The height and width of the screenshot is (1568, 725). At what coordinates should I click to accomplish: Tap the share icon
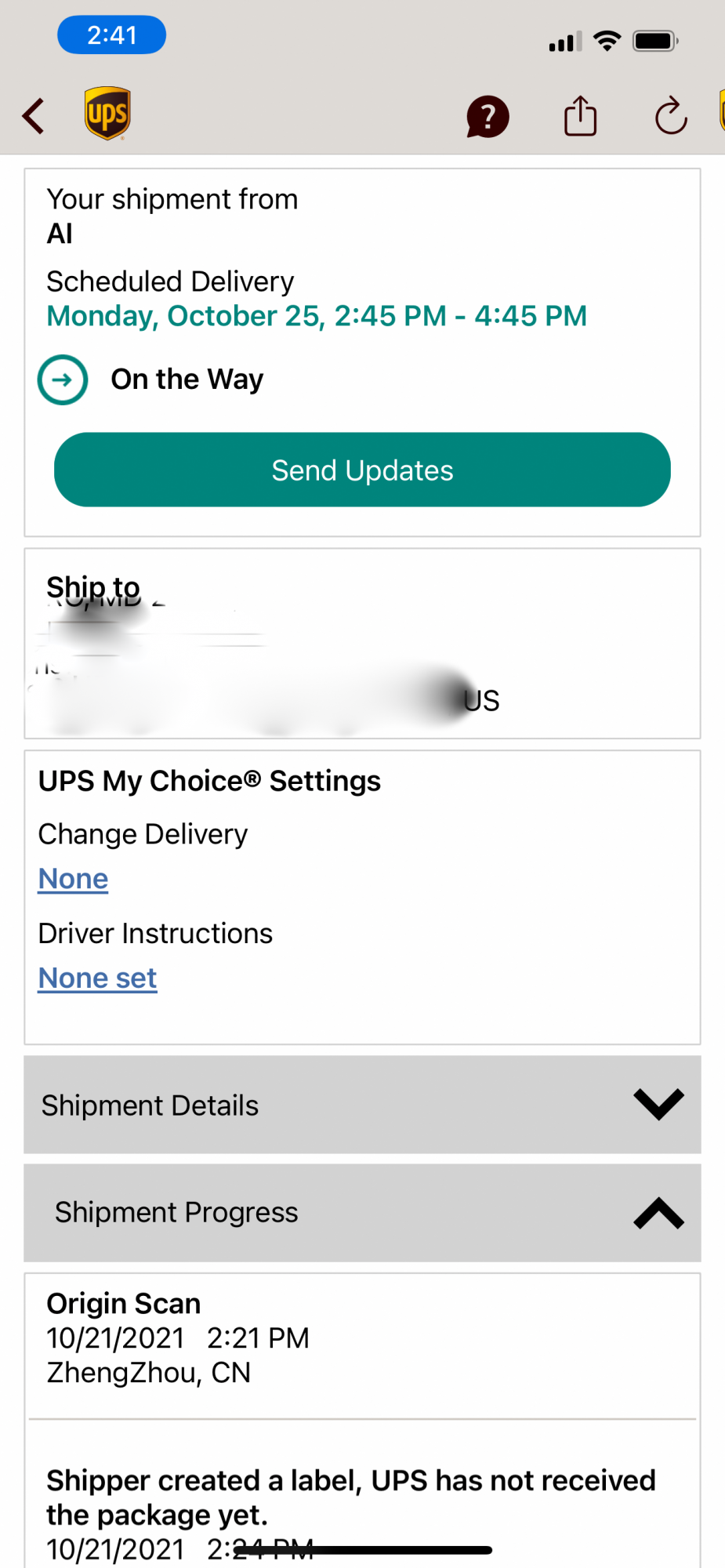click(x=580, y=116)
